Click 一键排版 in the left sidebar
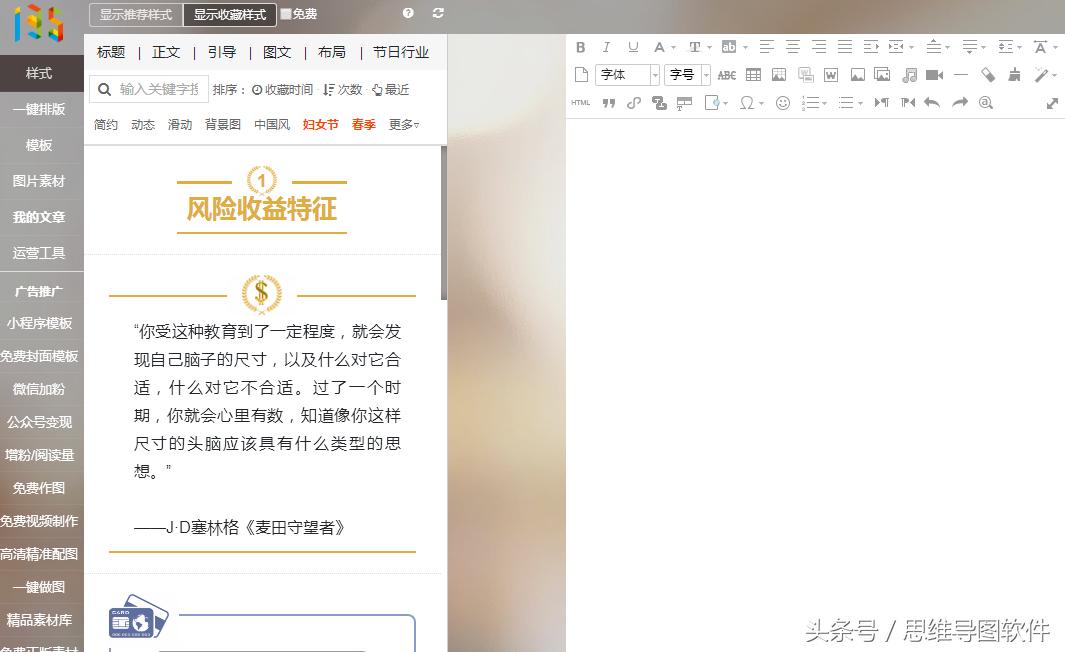The image size is (1065, 652). pyautogui.click(x=40, y=109)
